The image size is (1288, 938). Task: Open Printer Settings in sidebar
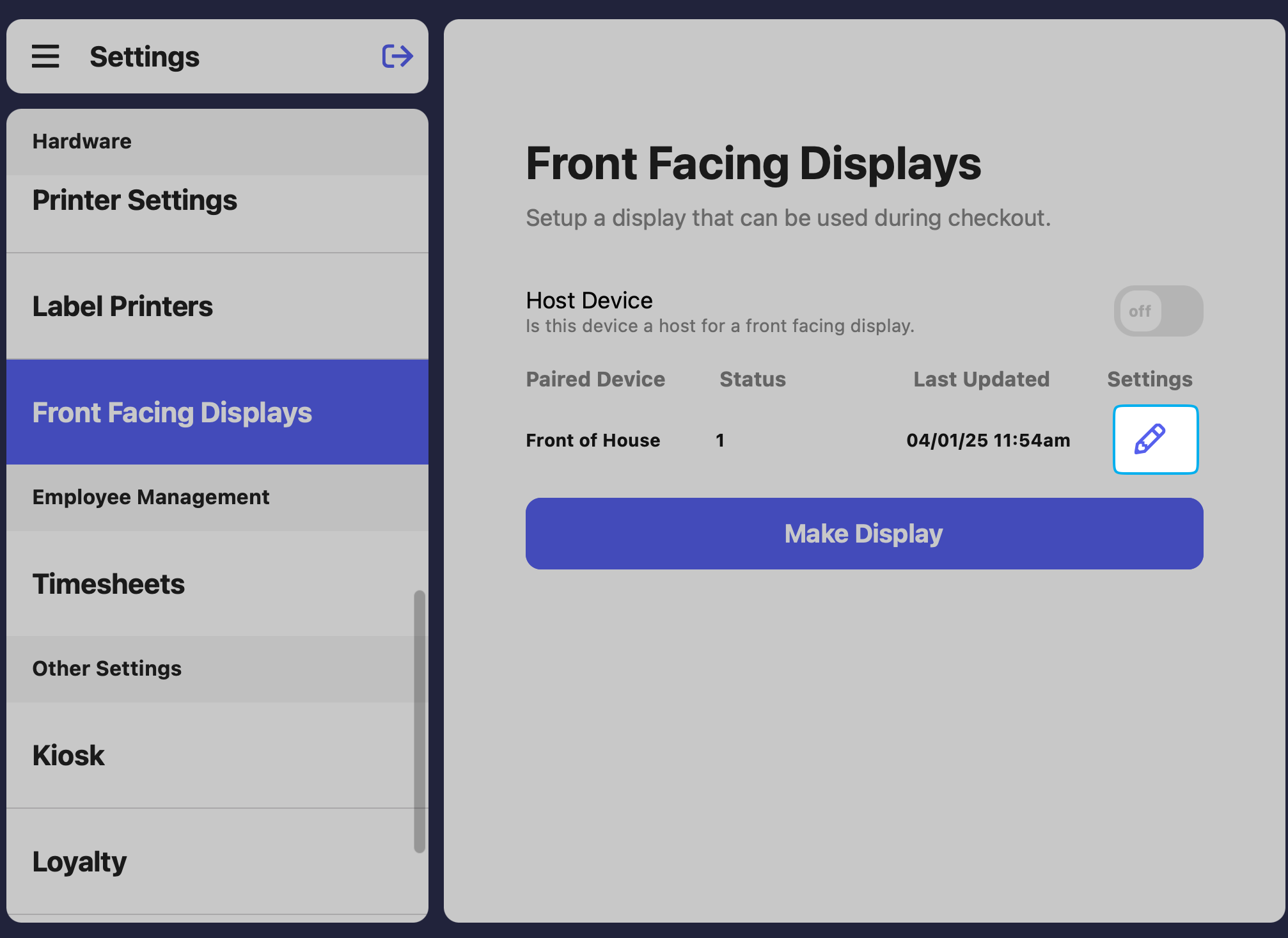click(x=135, y=200)
